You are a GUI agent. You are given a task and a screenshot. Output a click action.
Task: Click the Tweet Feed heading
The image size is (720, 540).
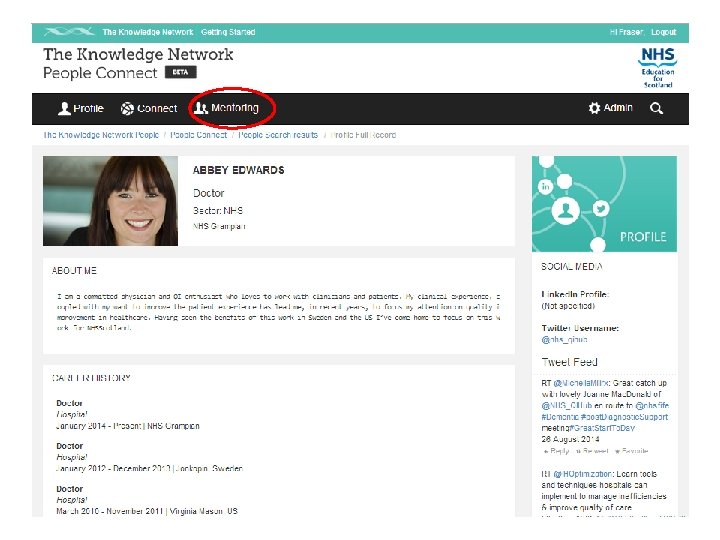tap(569, 362)
